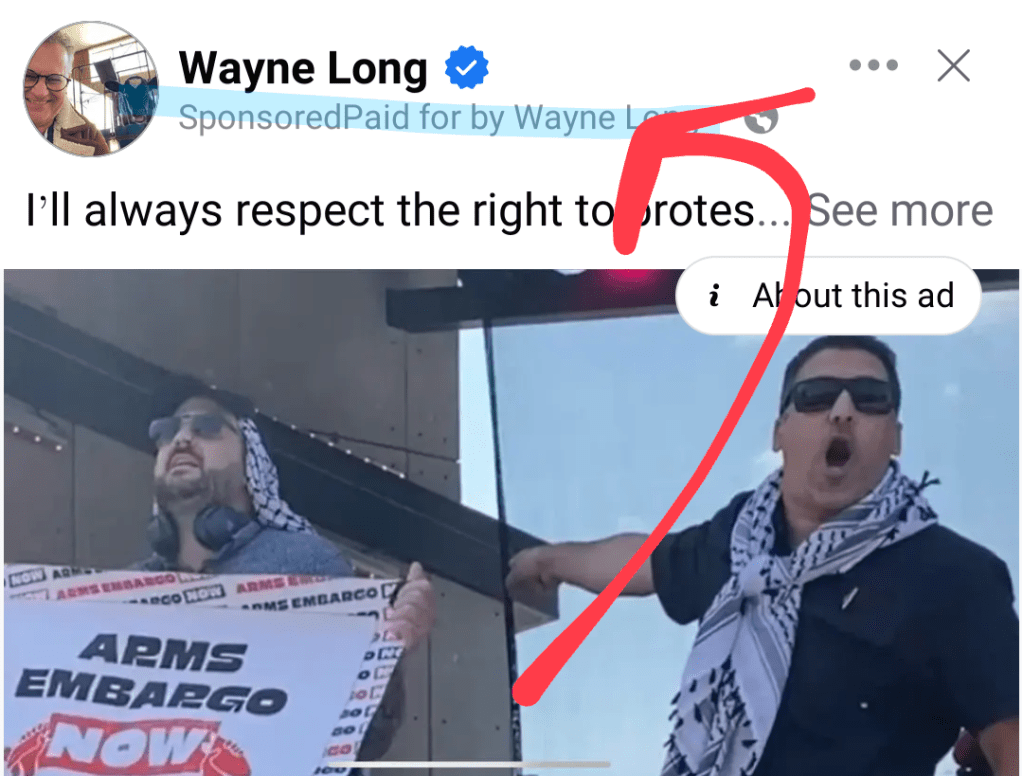Open the About this ad button

coord(829,296)
